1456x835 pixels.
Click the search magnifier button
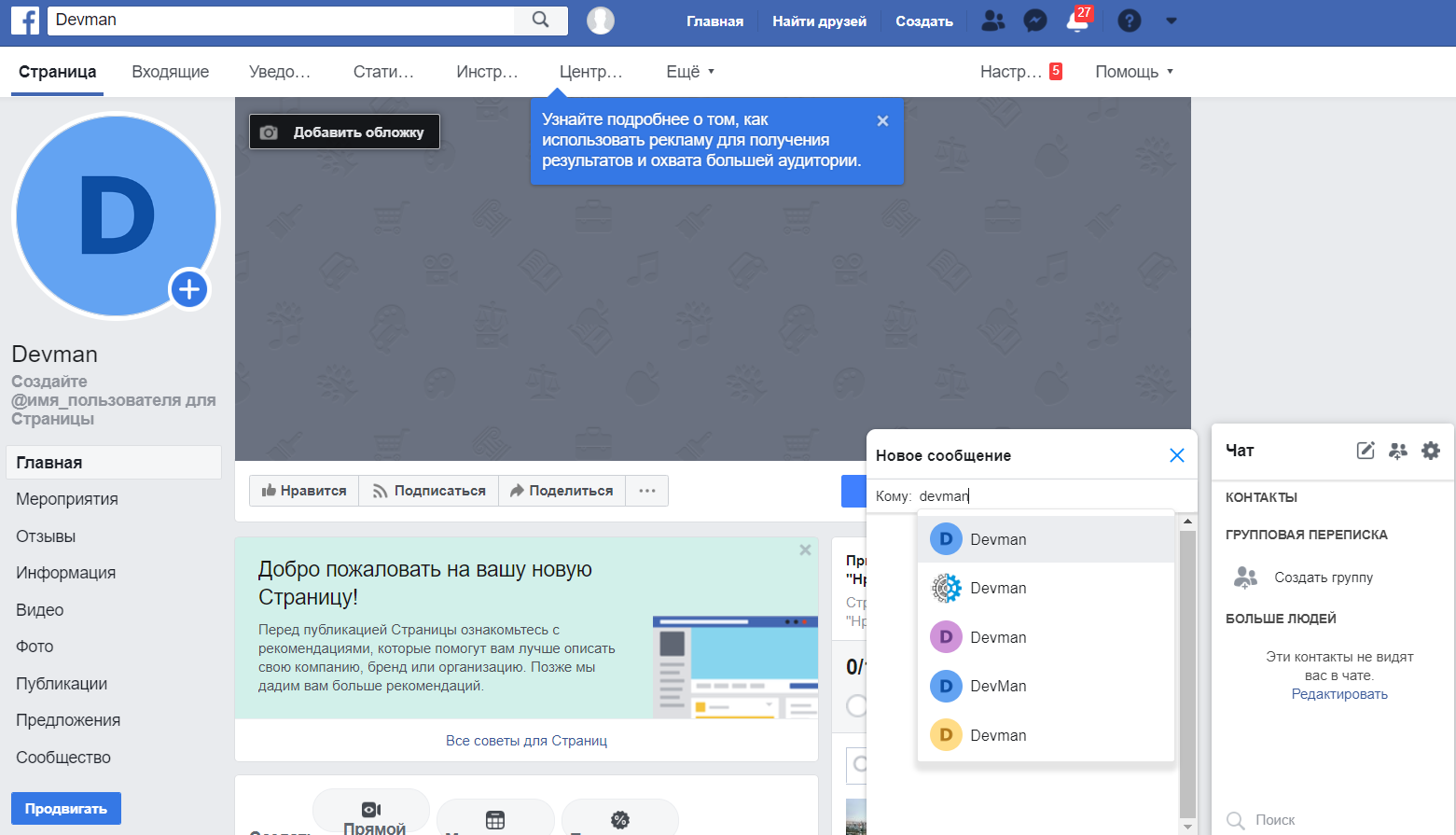[x=541, y=20]
